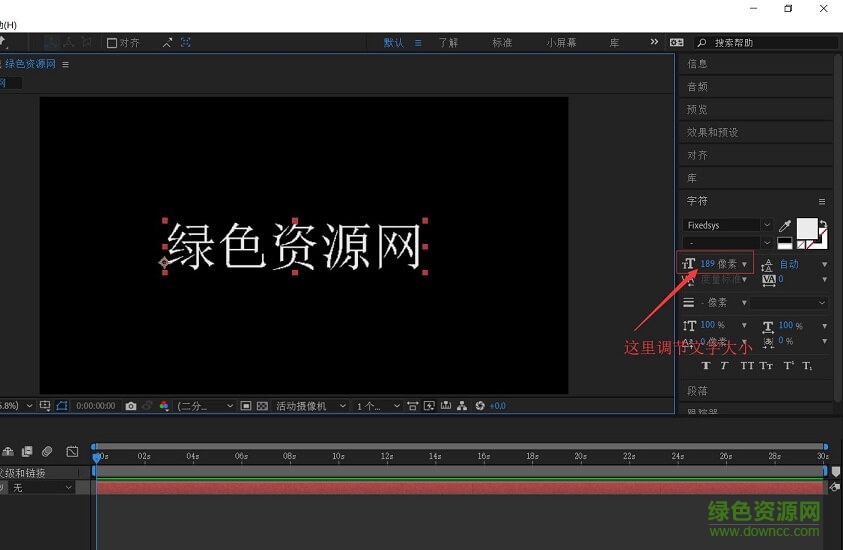
Task: Click the frame blending icon in timeline
Action: (x=27, y=452)
